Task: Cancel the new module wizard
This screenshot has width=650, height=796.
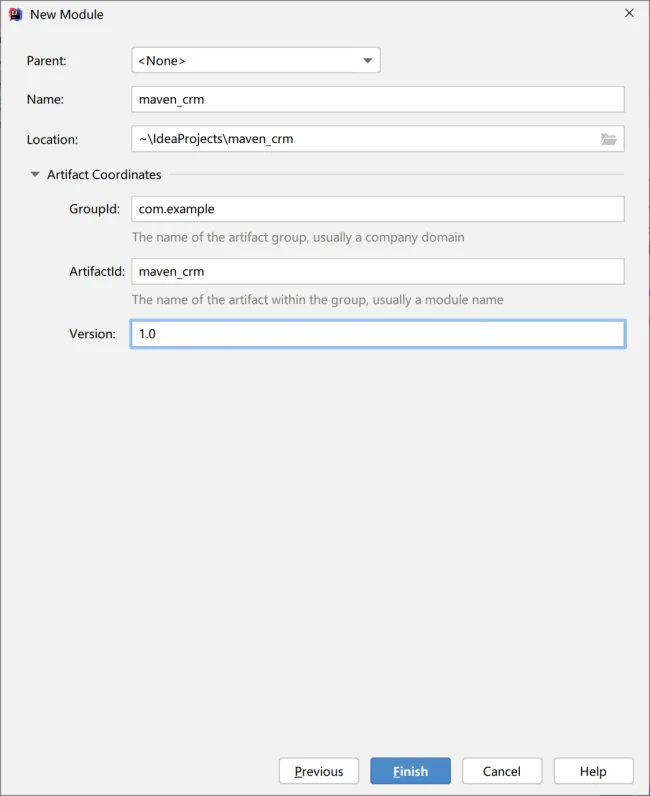Action: (x=502, y=771)
